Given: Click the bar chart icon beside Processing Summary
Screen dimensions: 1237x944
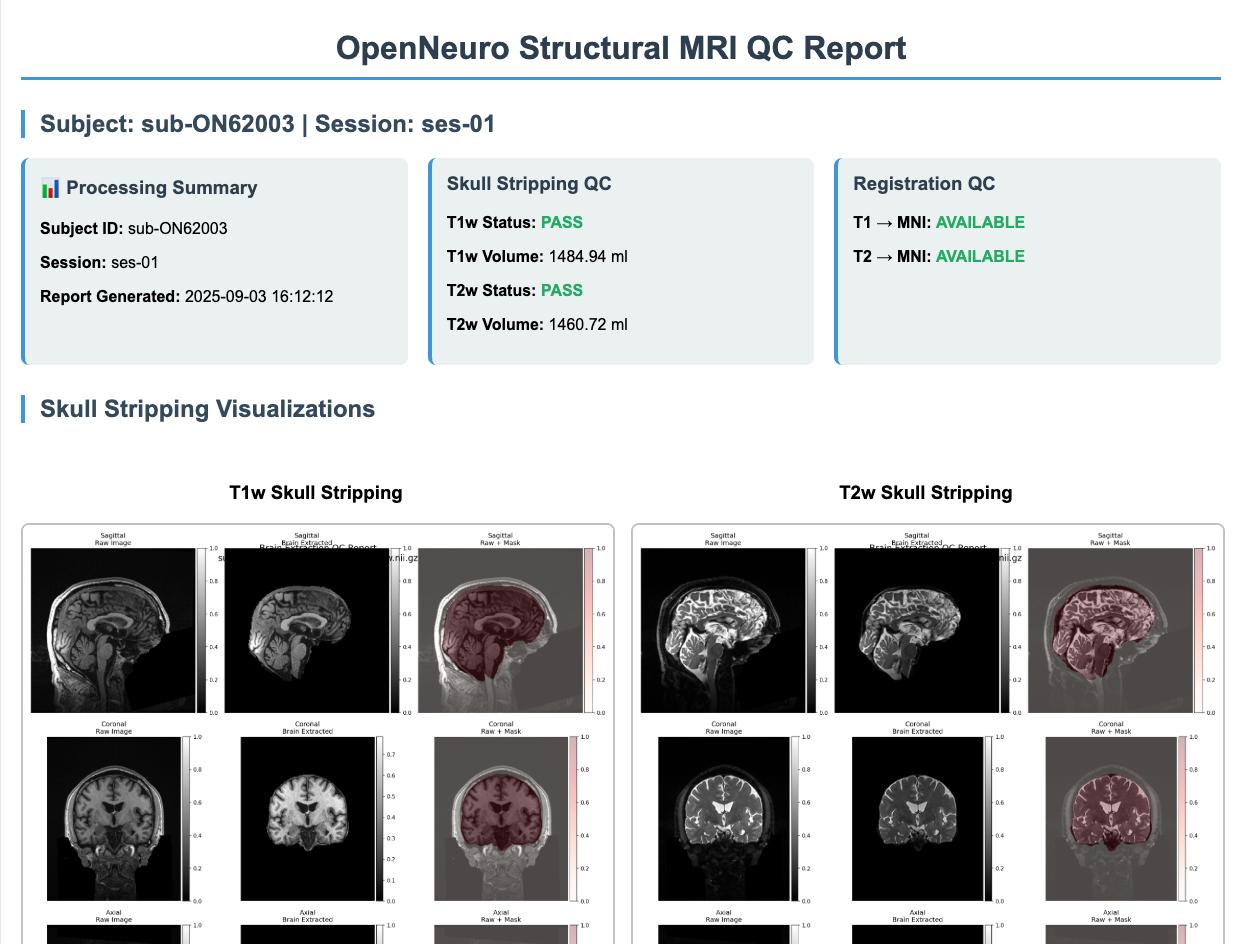Looking at the screenshot, I should click(51, 188).
